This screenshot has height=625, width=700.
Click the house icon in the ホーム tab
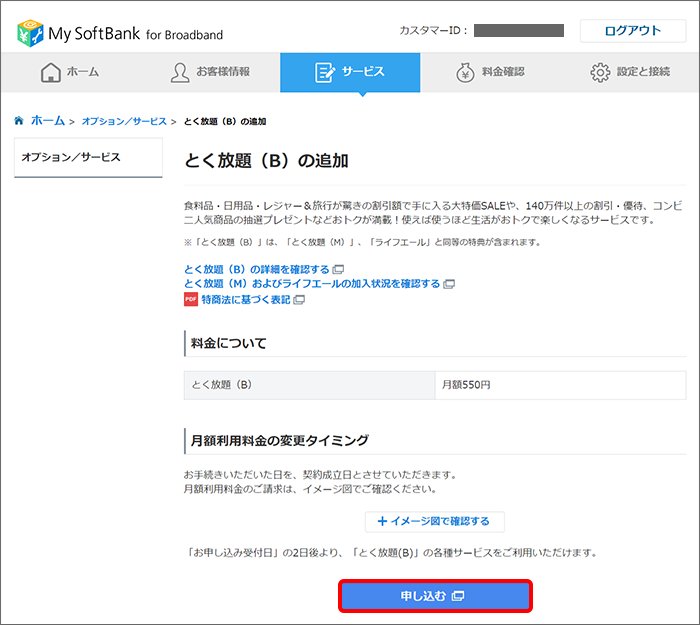click(50, 72)
